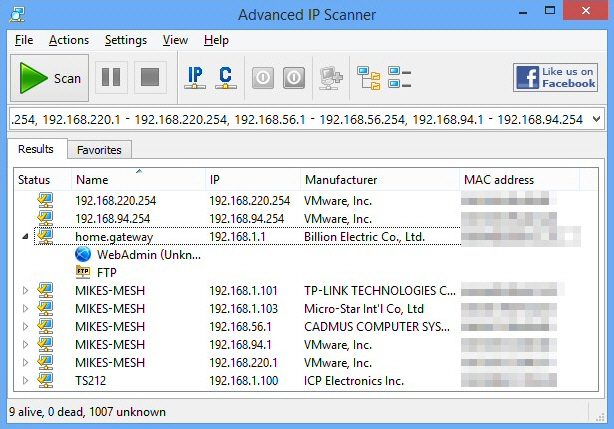The image size is (614, 429).
Task: Click the first gray power button icon
Action: (263, 78)
